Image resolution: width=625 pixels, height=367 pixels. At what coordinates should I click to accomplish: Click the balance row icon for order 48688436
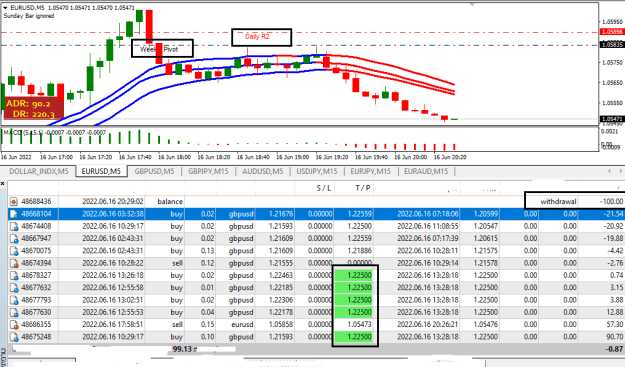coord(14,202)
